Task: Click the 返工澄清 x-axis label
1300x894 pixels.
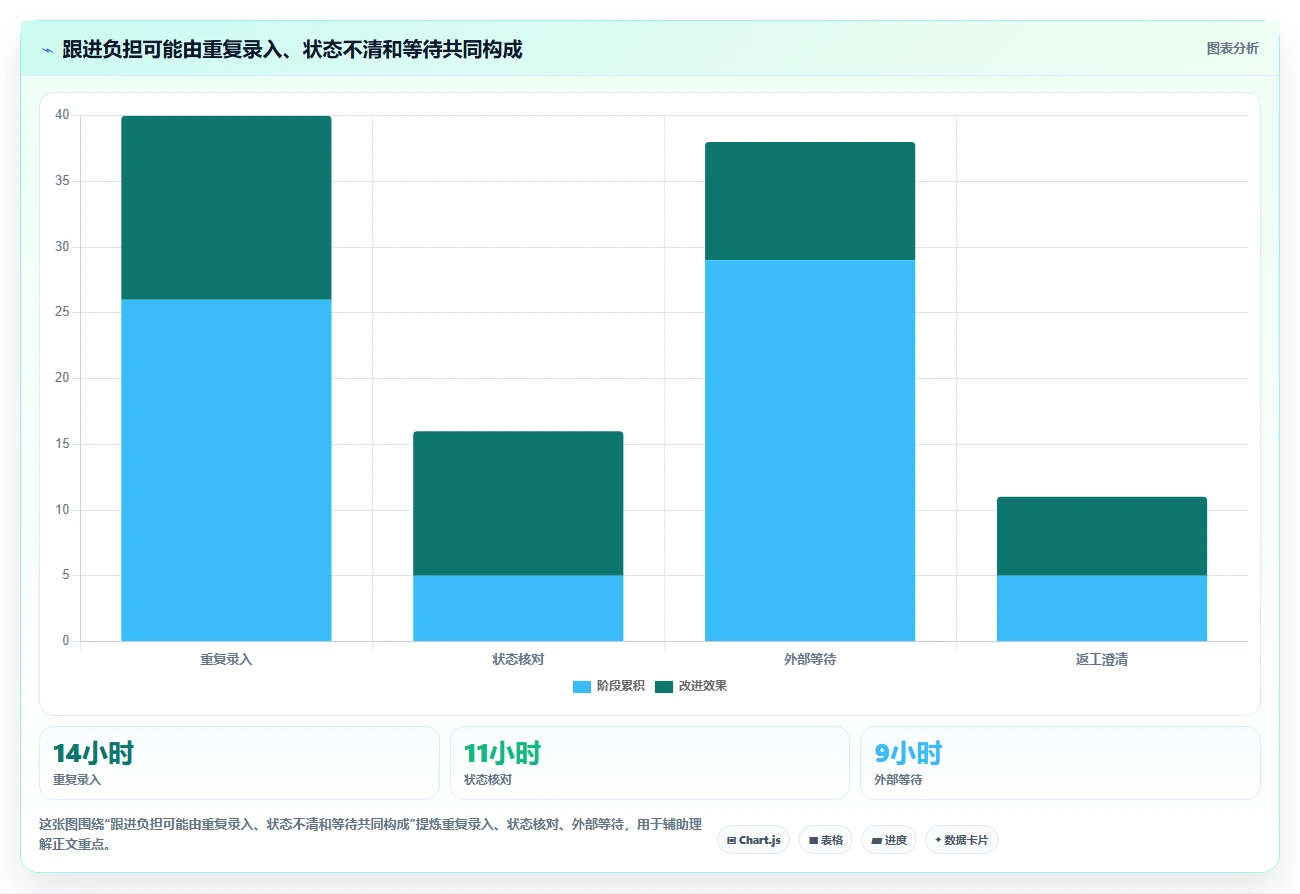Action: click(x=1102, y=660)
